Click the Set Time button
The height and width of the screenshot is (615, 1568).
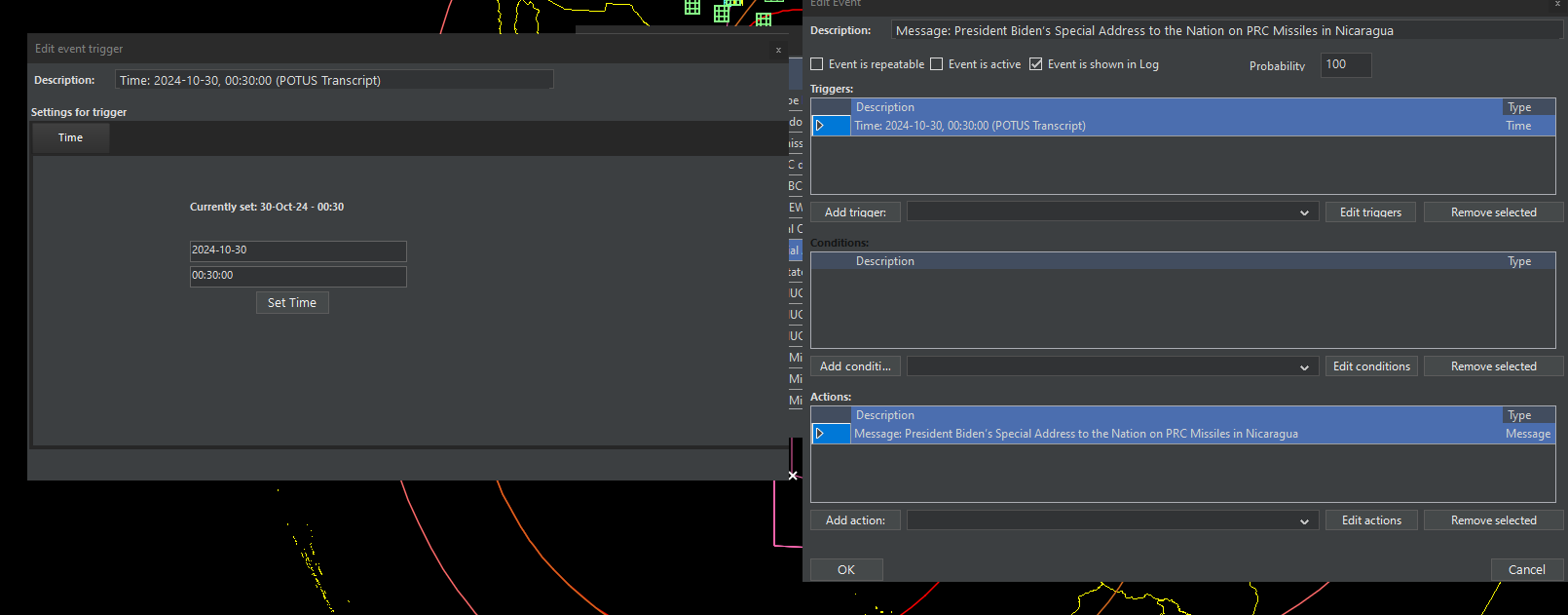[292, 303]
